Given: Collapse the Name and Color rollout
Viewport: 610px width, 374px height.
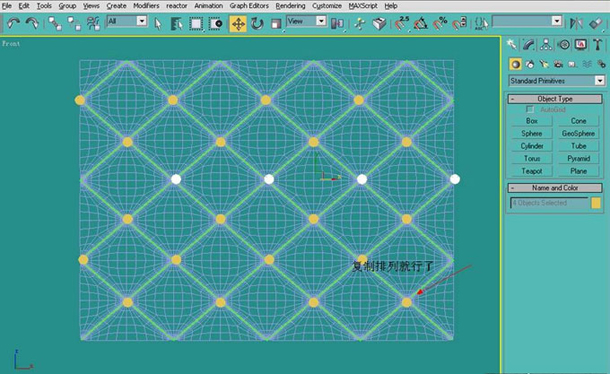Looking at the screenshot, I should [555, 188].
